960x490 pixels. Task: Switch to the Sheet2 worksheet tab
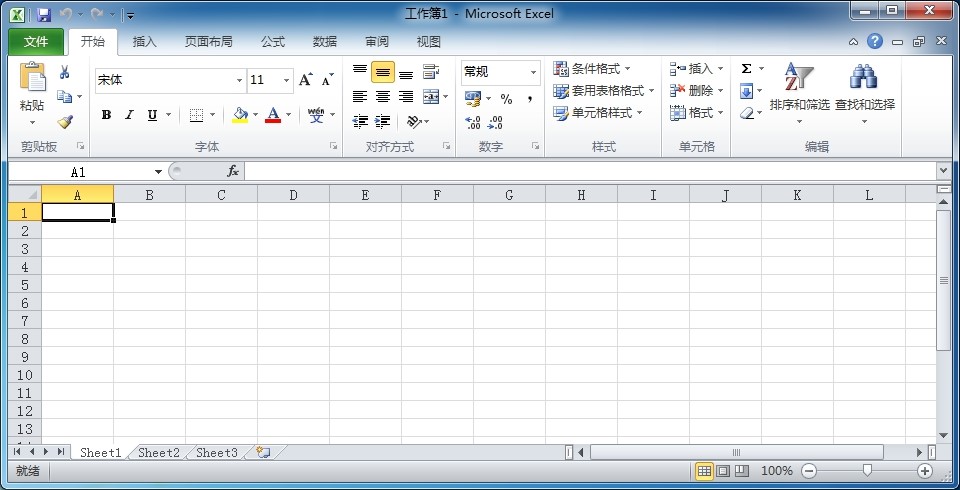(x=159, y=453)
